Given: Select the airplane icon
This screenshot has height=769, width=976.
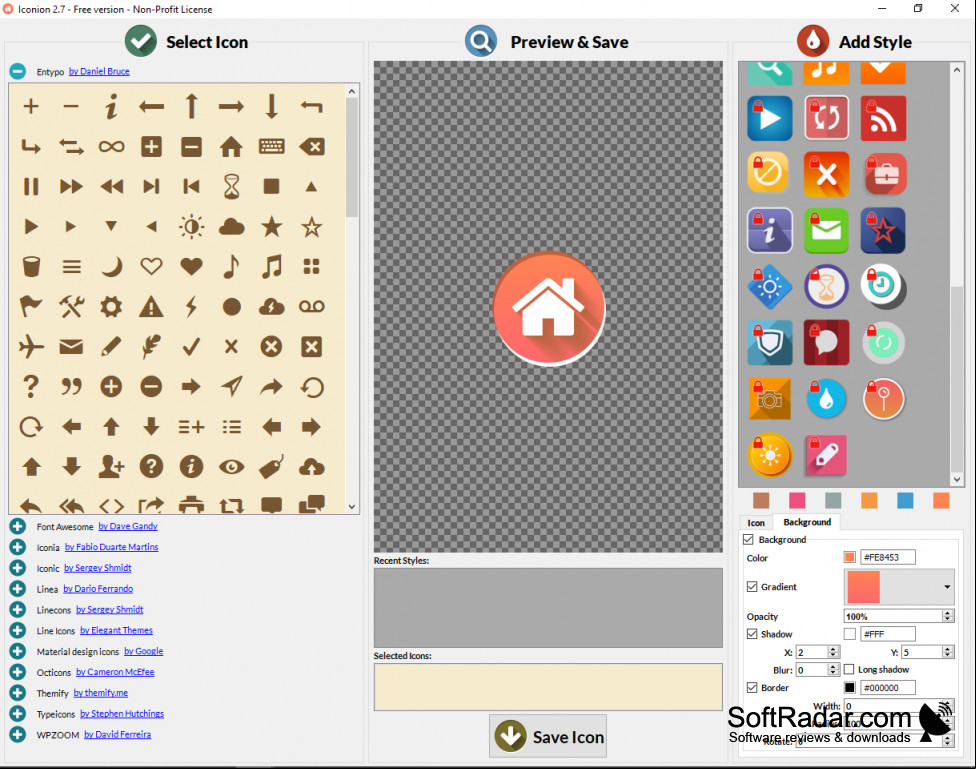Looking at the screenshot, I should click(x=31, y=347).
